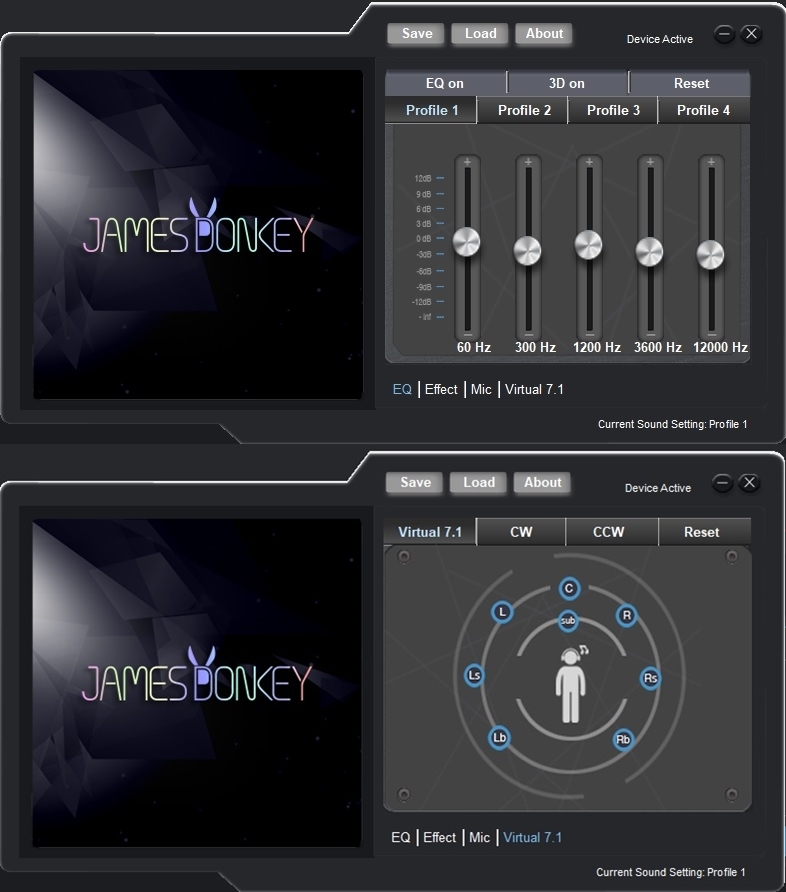Click James Donkey logo in lower window
Screen dimensions: 786x892
pos(197,675)
